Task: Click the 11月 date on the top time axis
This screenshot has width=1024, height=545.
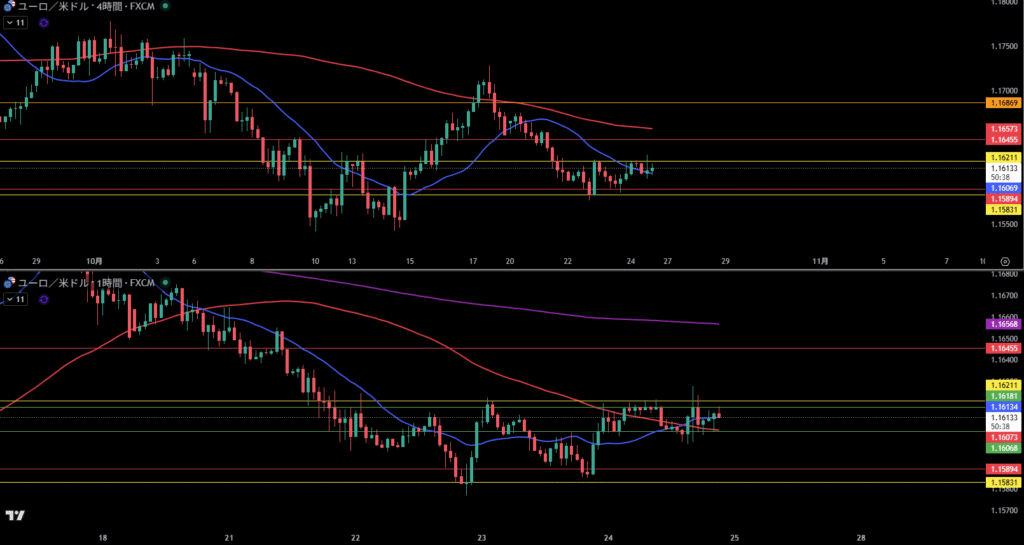Action: coord(819,260)
